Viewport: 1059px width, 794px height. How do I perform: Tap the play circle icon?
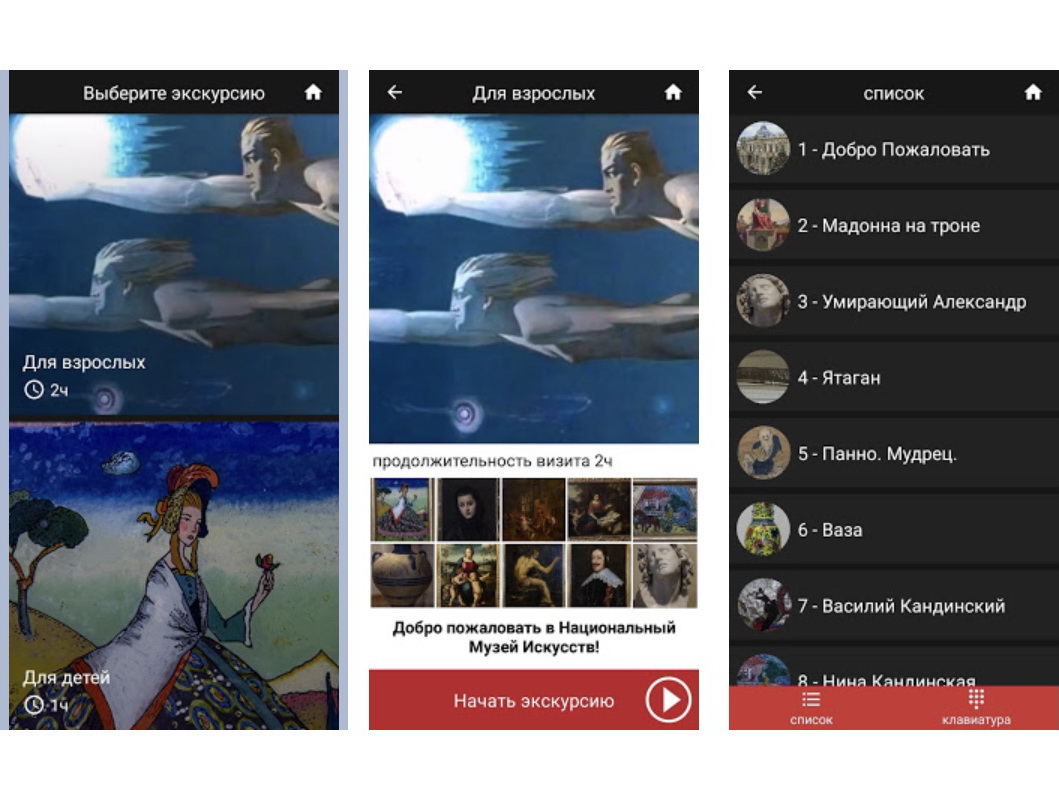click(668, 700)
